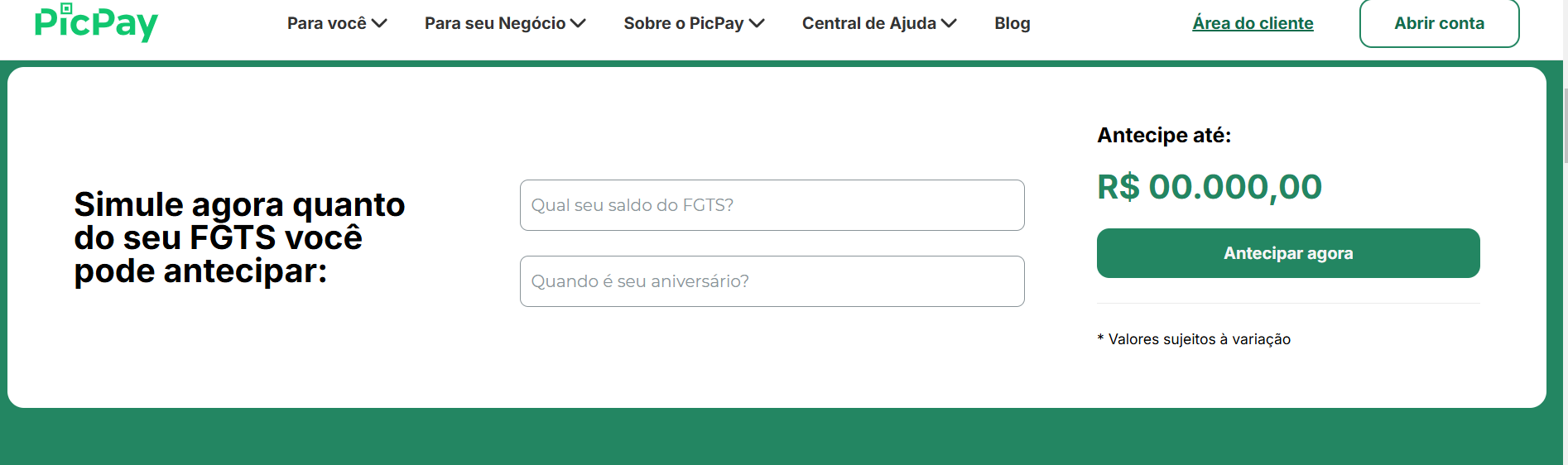Screen dimensions: 1568x465
Task: Click the birthday (aniversário) input field
Action: click(772, 281)
